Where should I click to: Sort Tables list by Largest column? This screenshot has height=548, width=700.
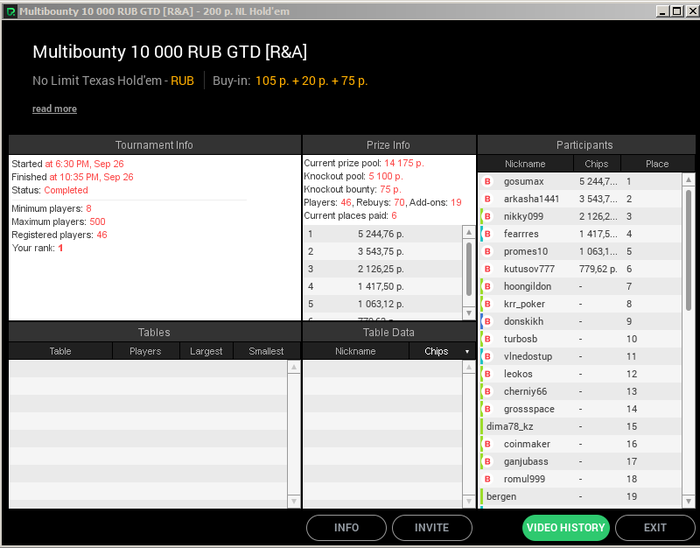206,351
